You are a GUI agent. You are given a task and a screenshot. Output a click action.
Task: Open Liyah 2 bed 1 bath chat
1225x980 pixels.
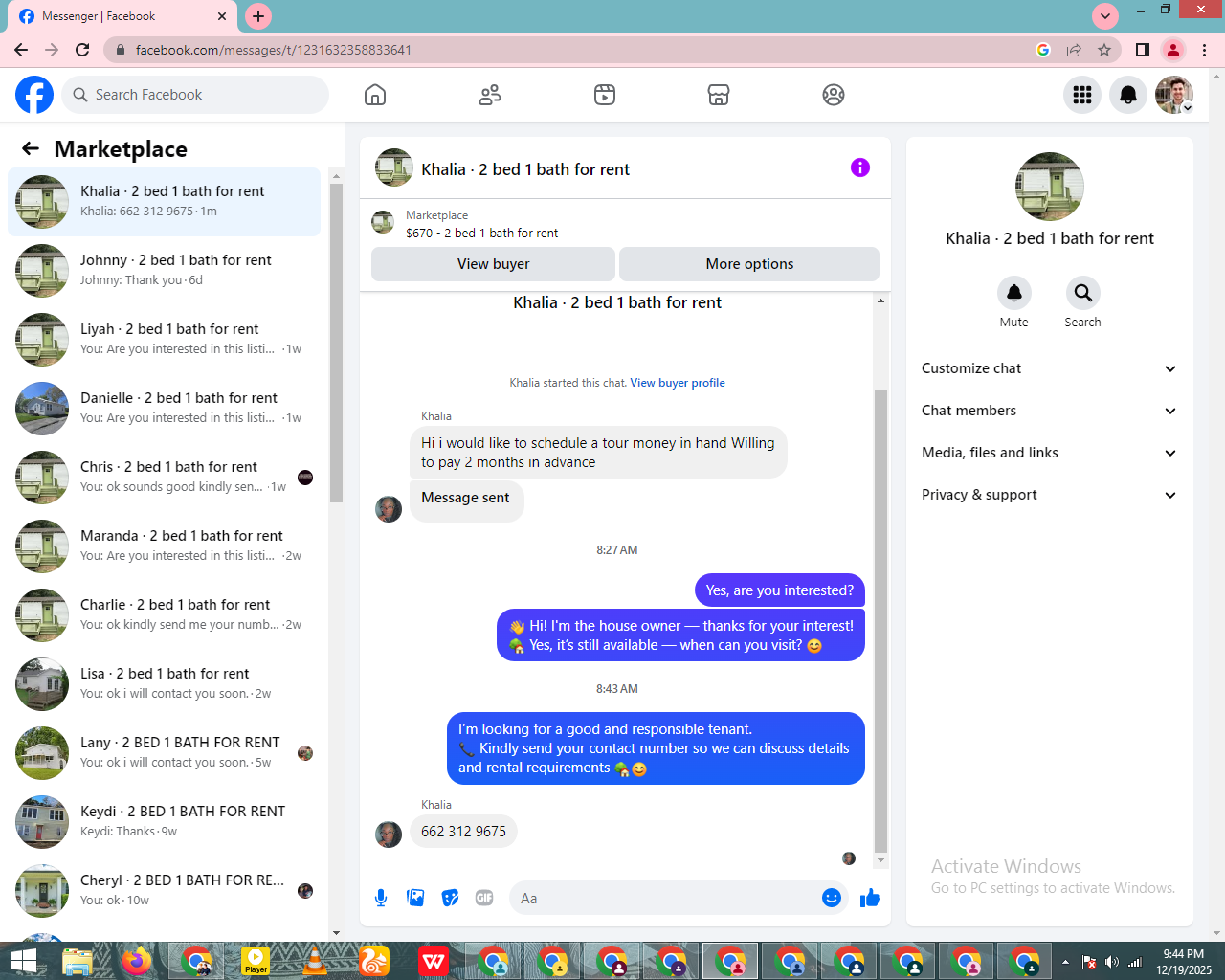pyautogui.click(x=165, y=340)
